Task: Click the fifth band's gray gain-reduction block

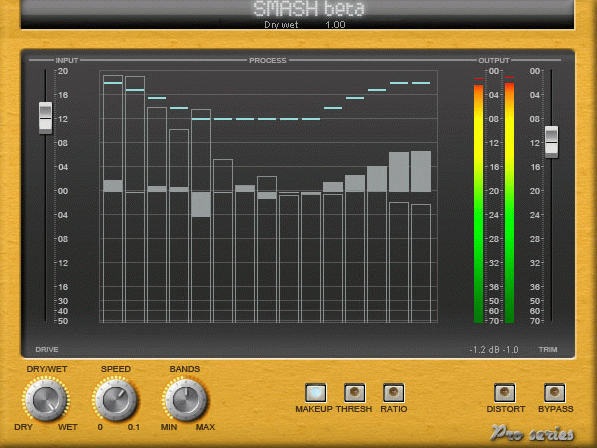Action: pyautogui.click(x=201, y=204)
